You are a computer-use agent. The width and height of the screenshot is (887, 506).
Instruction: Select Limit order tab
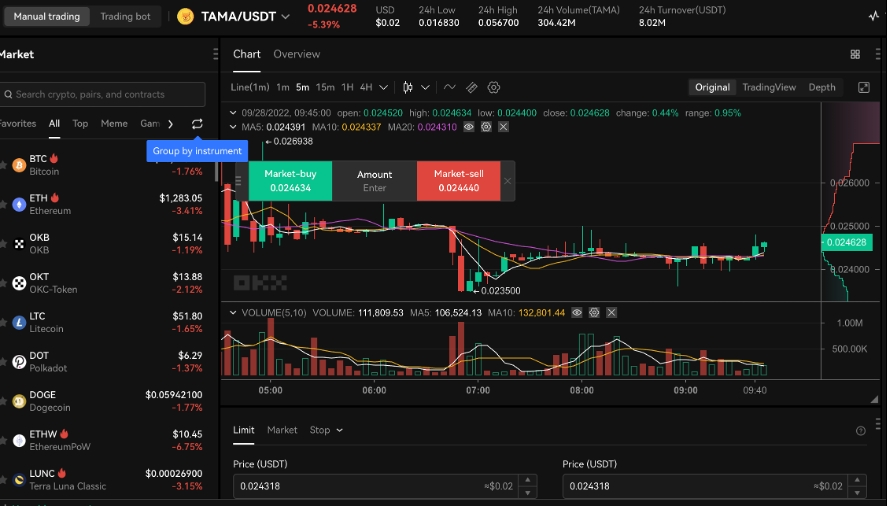243,430
